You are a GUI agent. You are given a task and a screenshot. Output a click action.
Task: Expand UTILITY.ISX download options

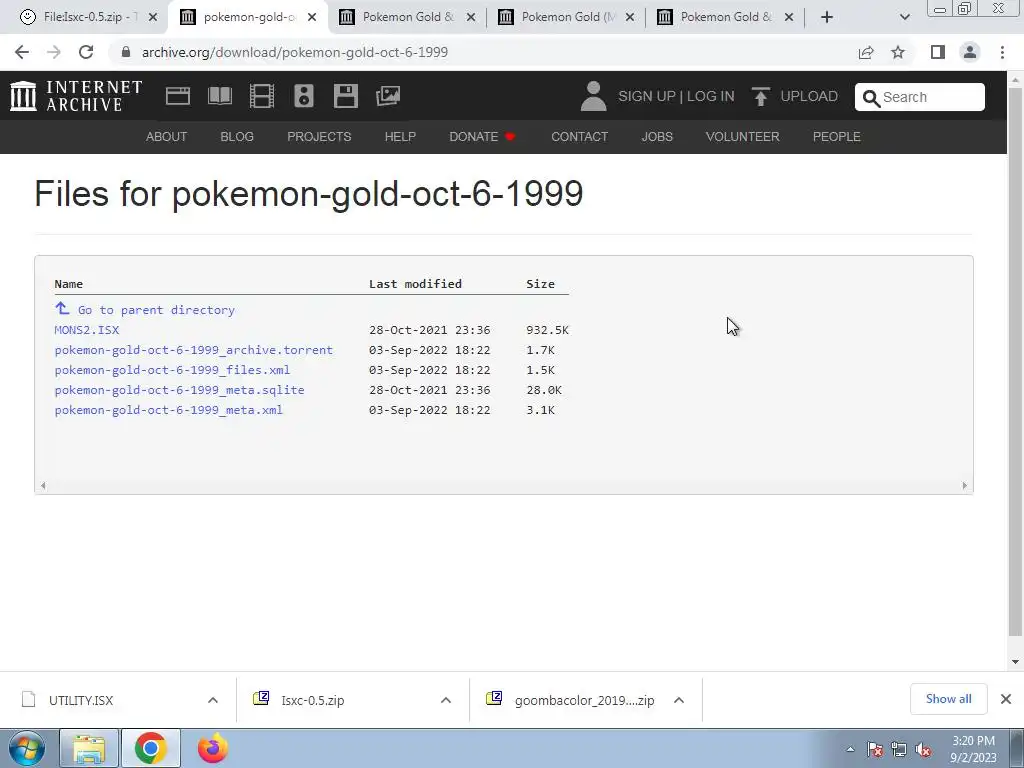(x=213, y=700)
